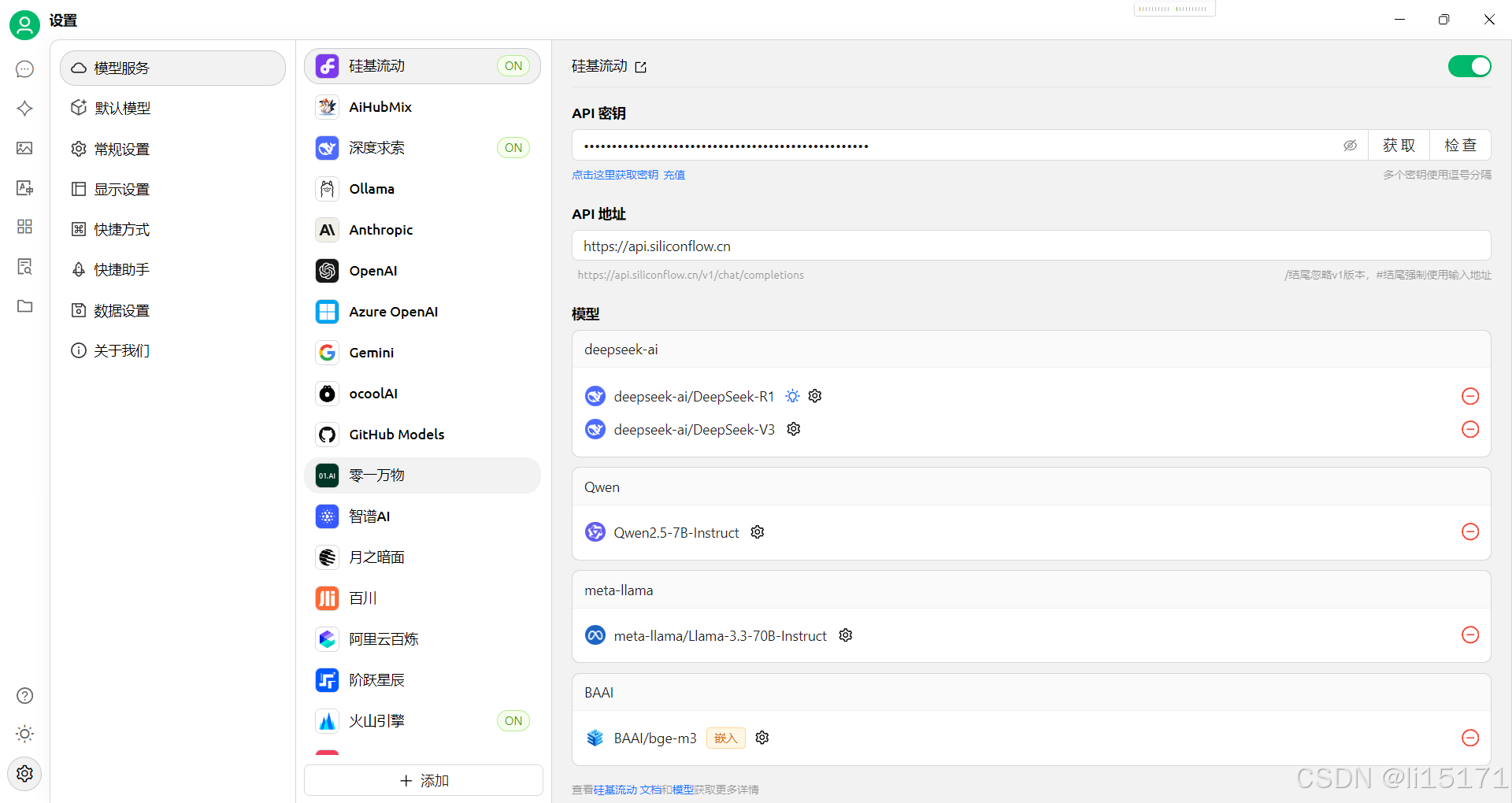Image resolution: width=1512 pixels, height=803 pixels.
Task: Open the mini apps grid icon
Action: pos(24,227)
